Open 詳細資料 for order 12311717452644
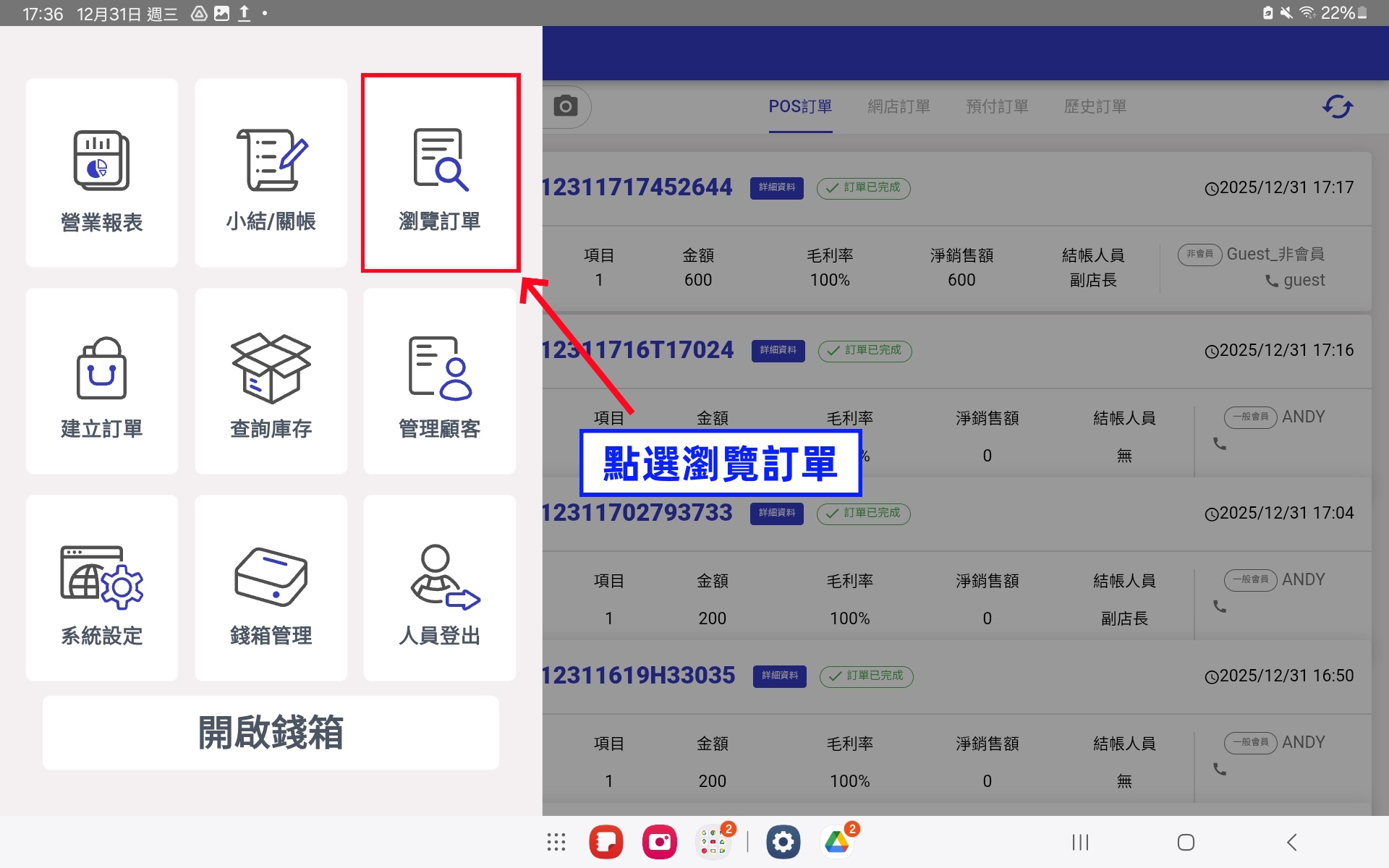The width and height of the screenshot is (1389, 868). (777, 188)
